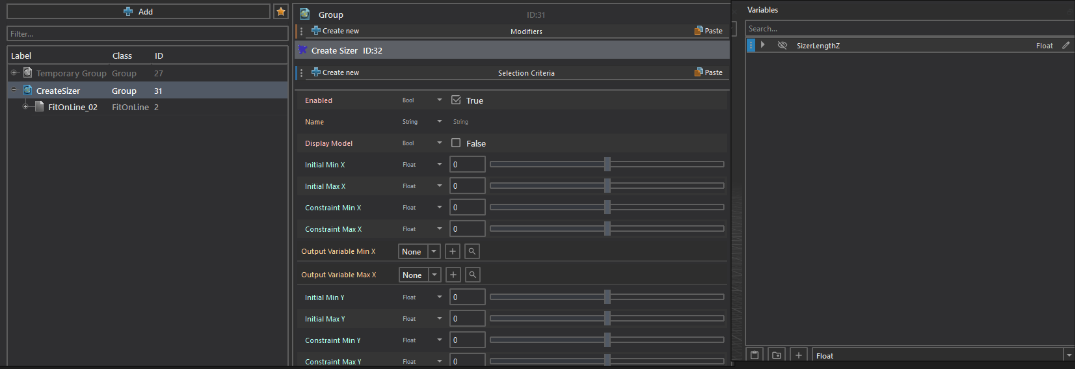The width and height of the screenshot is (1075, 369).
Task: Click the Constraint Min Y value field
Action: click(x=468, y=340)
